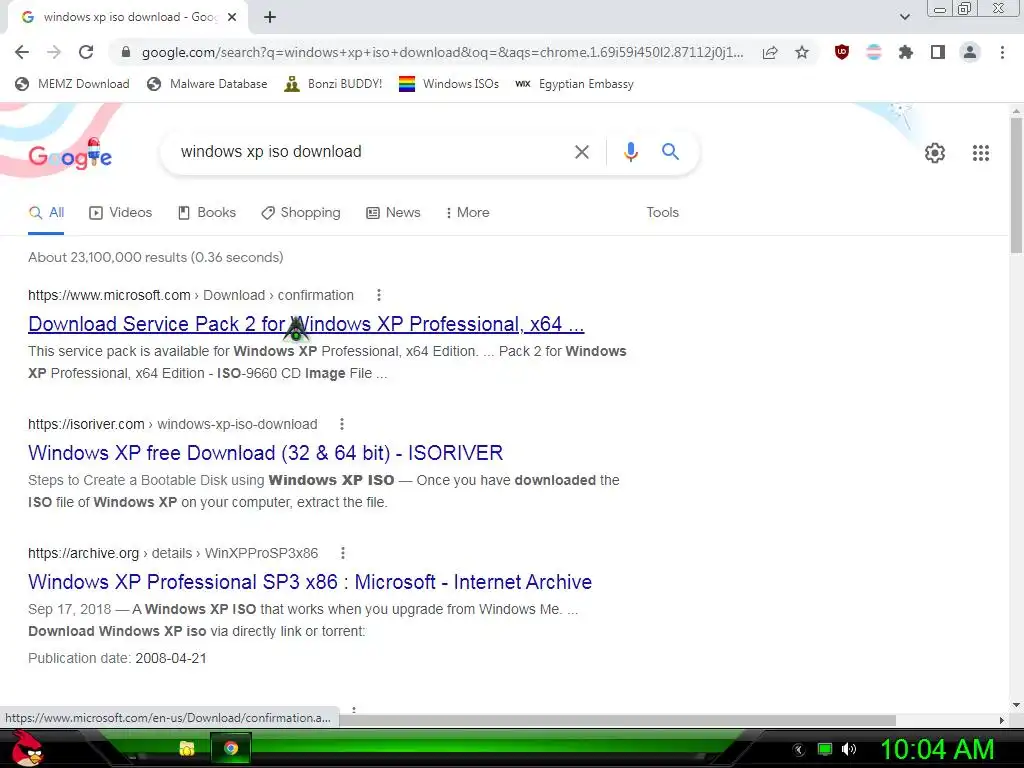
Task: Open the Windows ISOs bookmark
Action: [449, 84]
